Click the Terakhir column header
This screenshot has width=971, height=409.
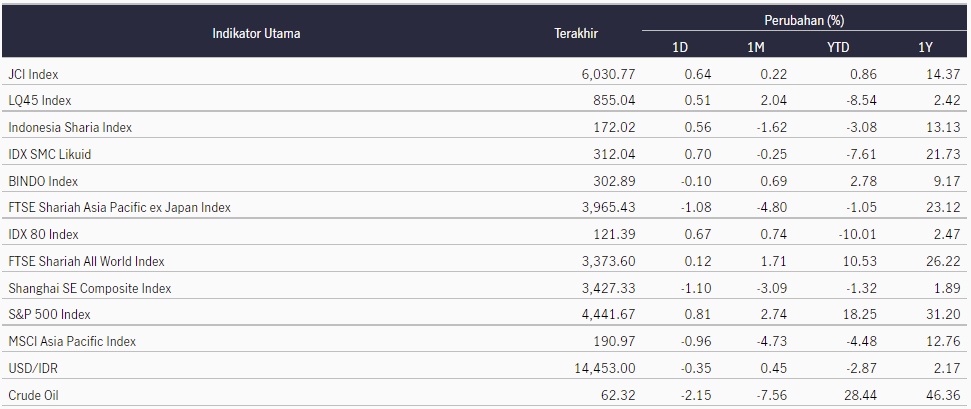(576, 33)
